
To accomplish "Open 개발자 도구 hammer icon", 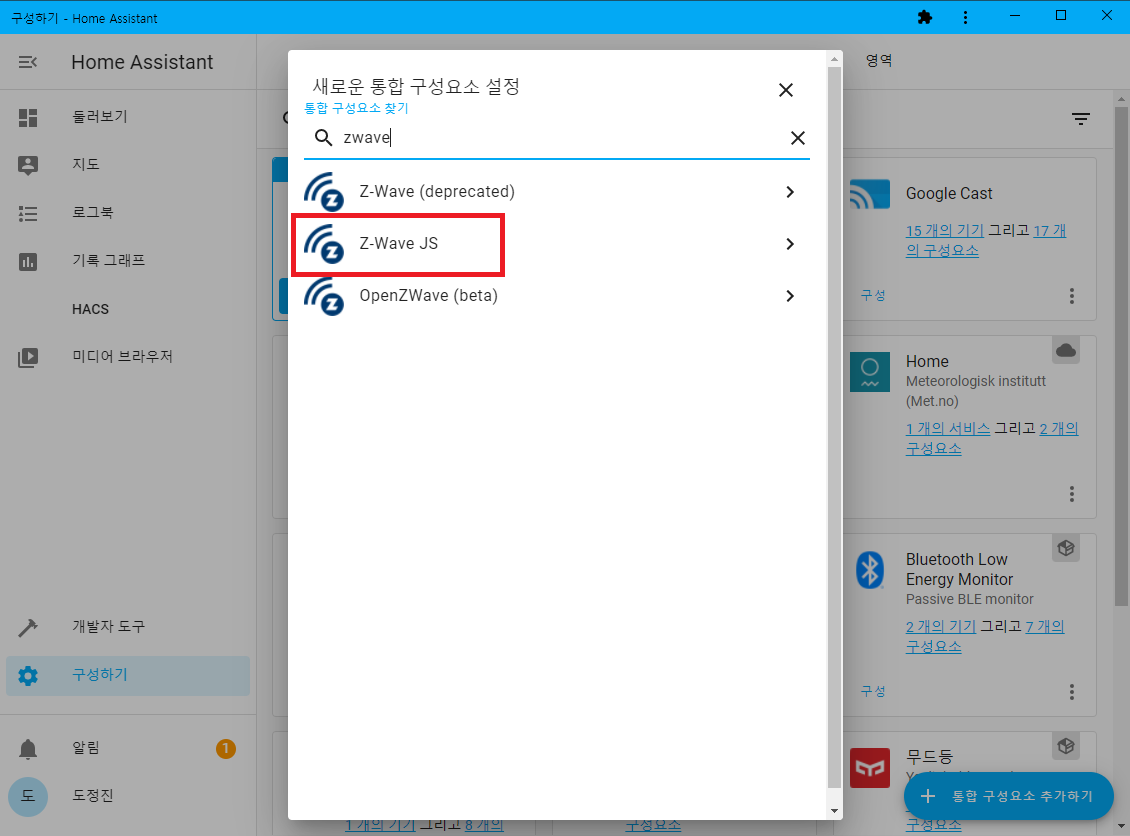I will [27, 627].
